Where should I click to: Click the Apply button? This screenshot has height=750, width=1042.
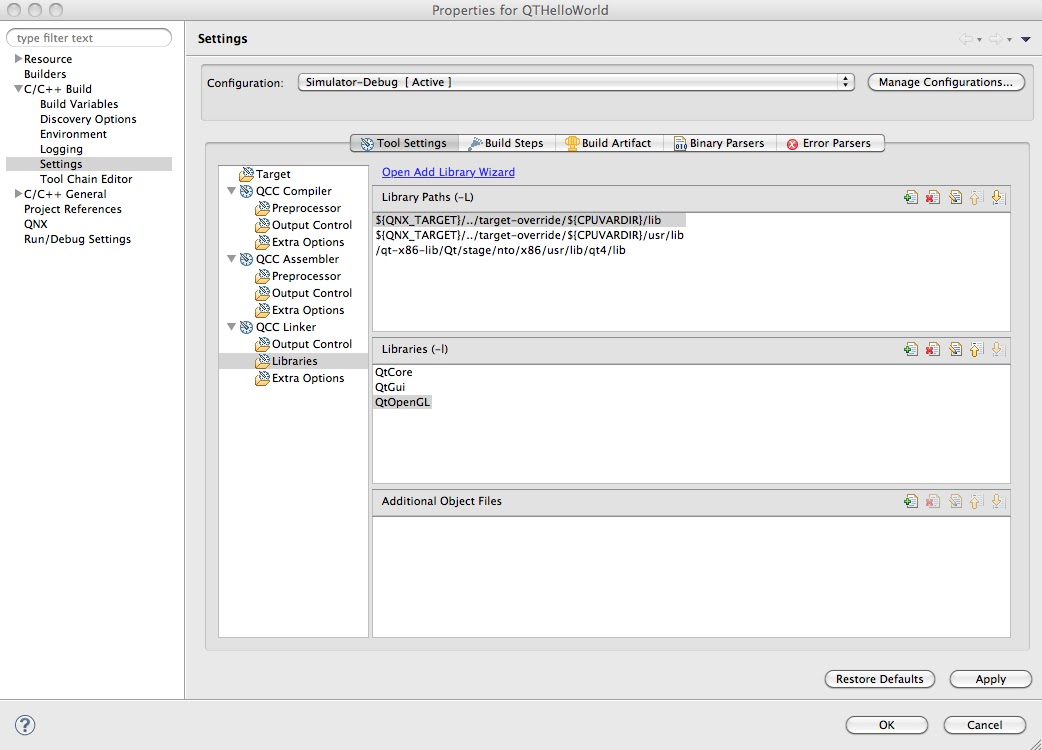[990, 679]
